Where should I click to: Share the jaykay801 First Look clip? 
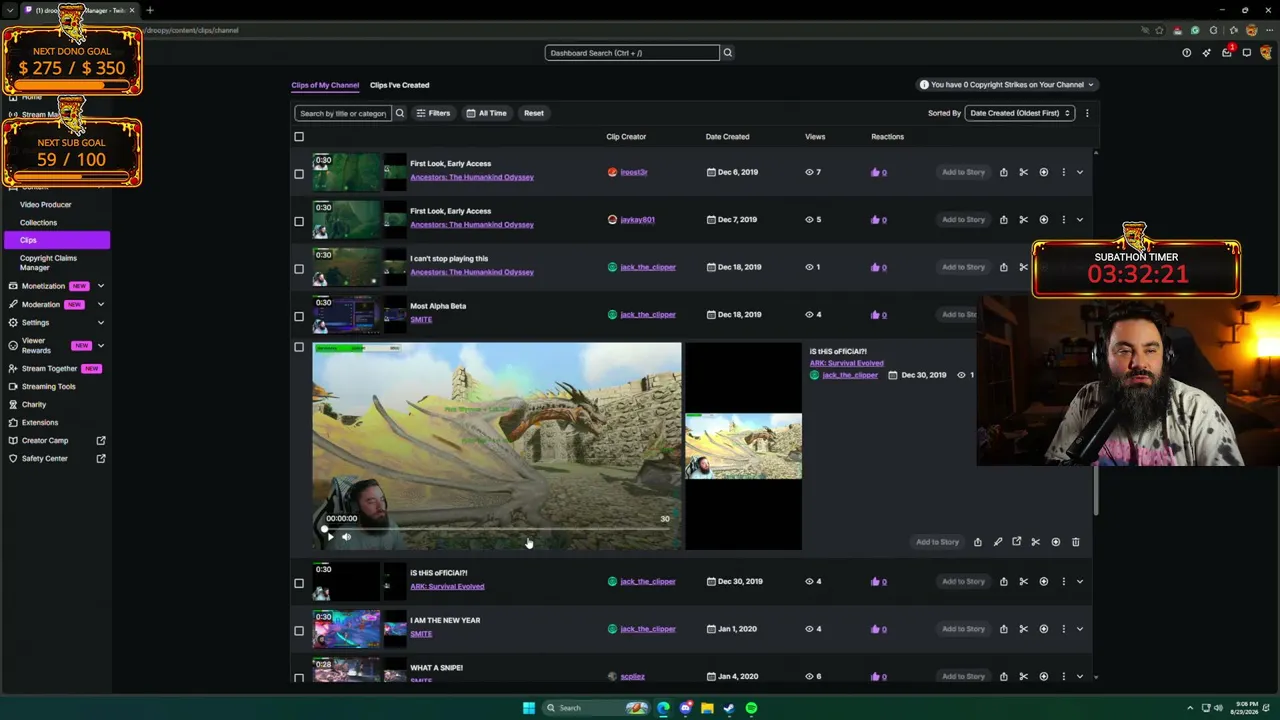1003,219
